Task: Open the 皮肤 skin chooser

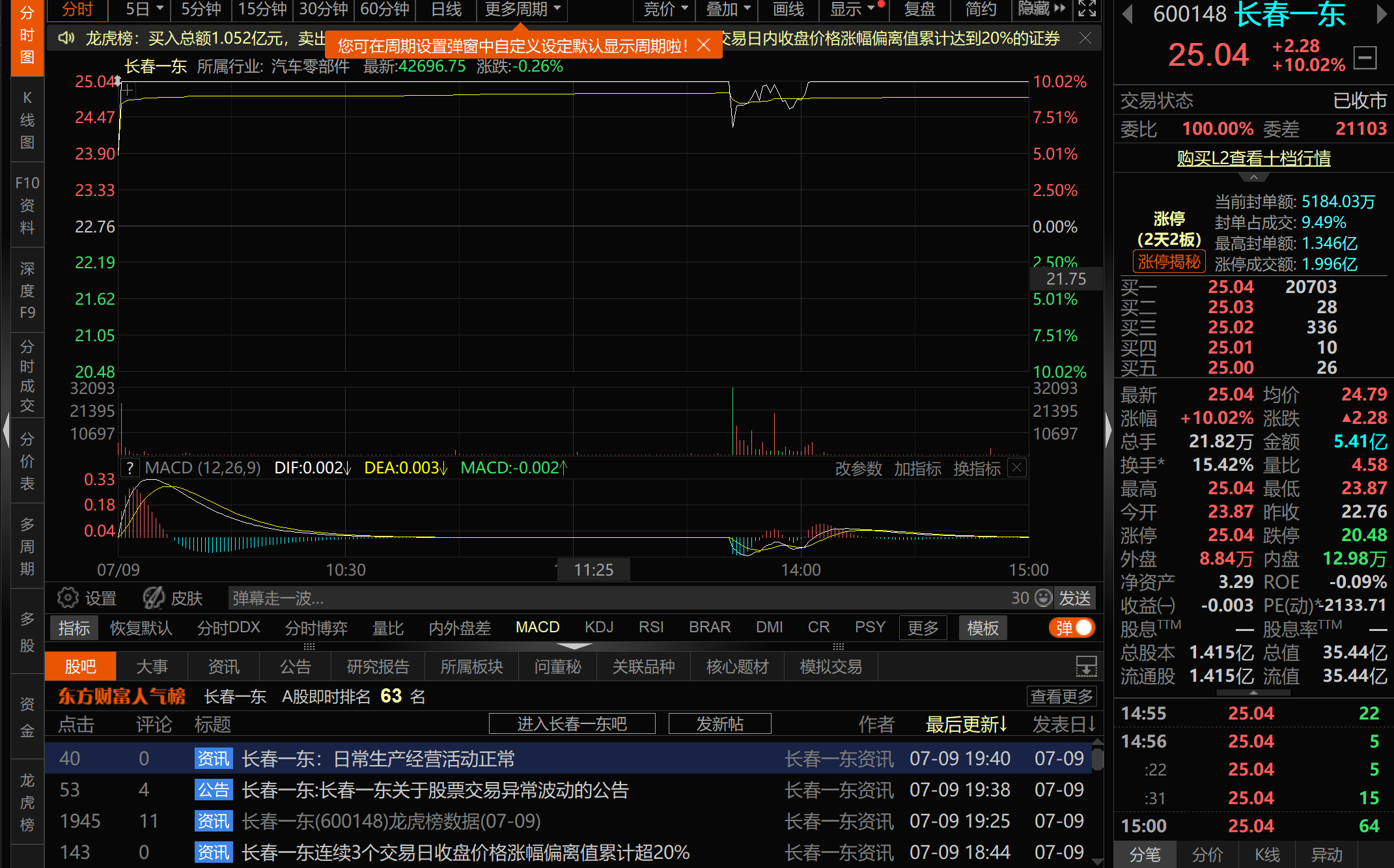Action: (x=173, y=598)
